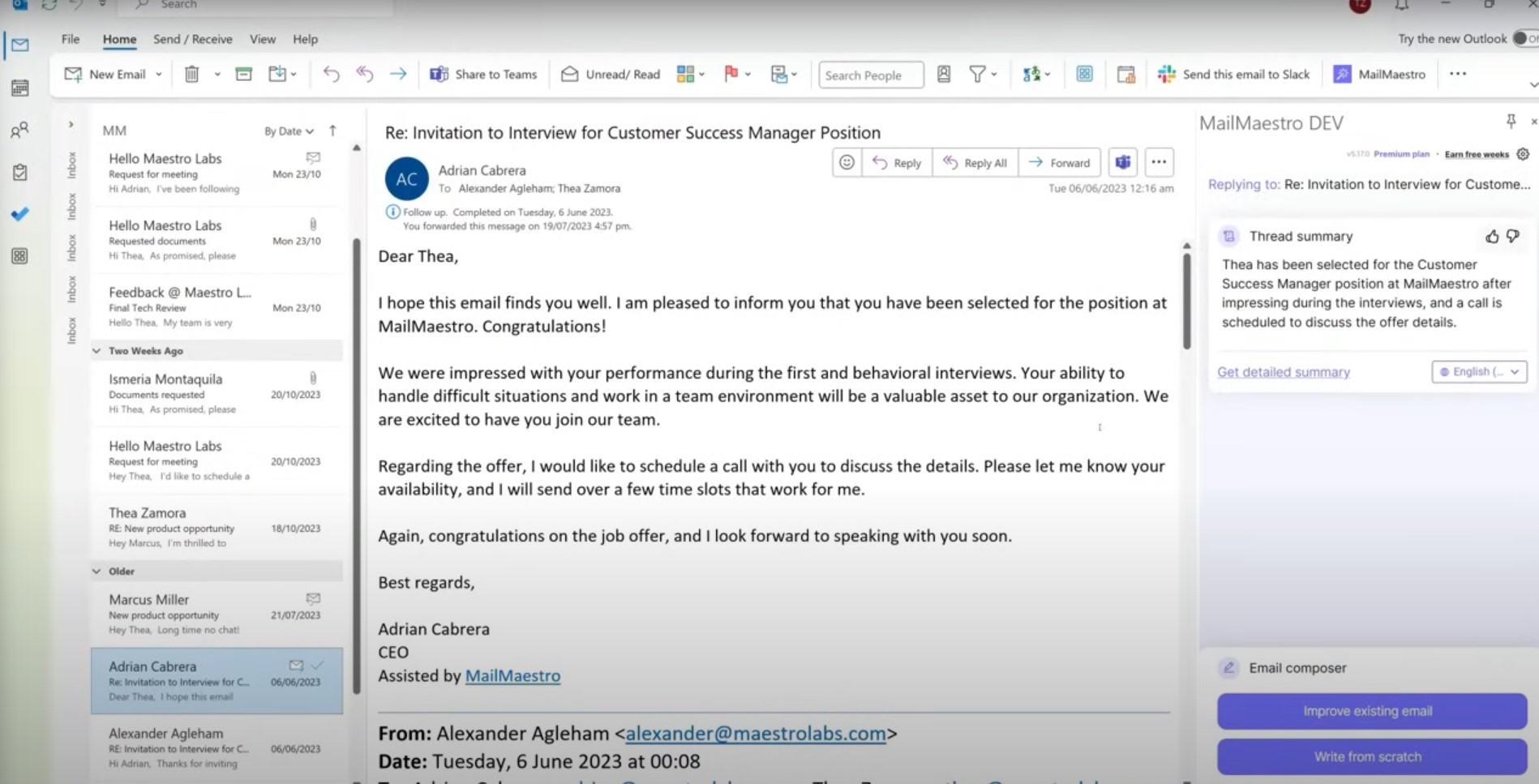Screen dimensions: 1539x784
Task: Click the Reply arrow icon in the ribbon
Action: pyautogui.click(x=331, y=75)
